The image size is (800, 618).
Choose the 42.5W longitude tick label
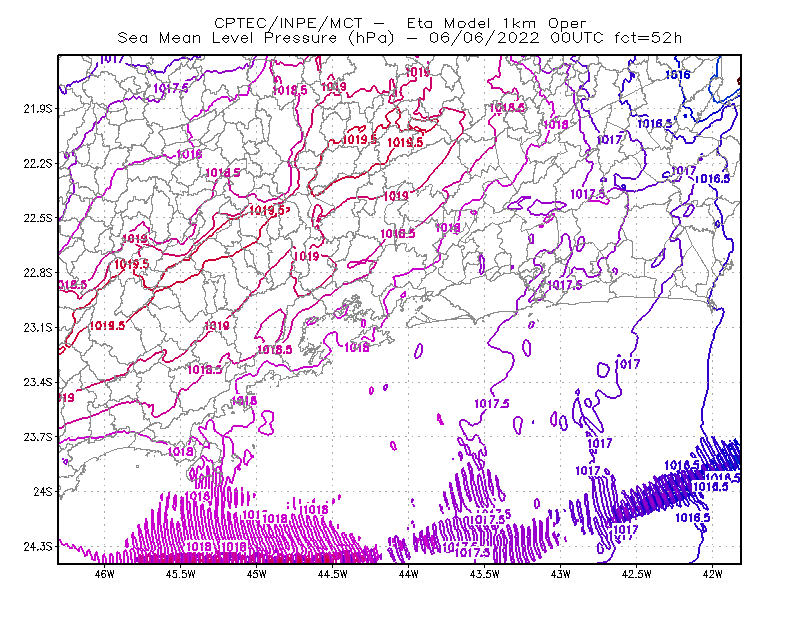636,574
